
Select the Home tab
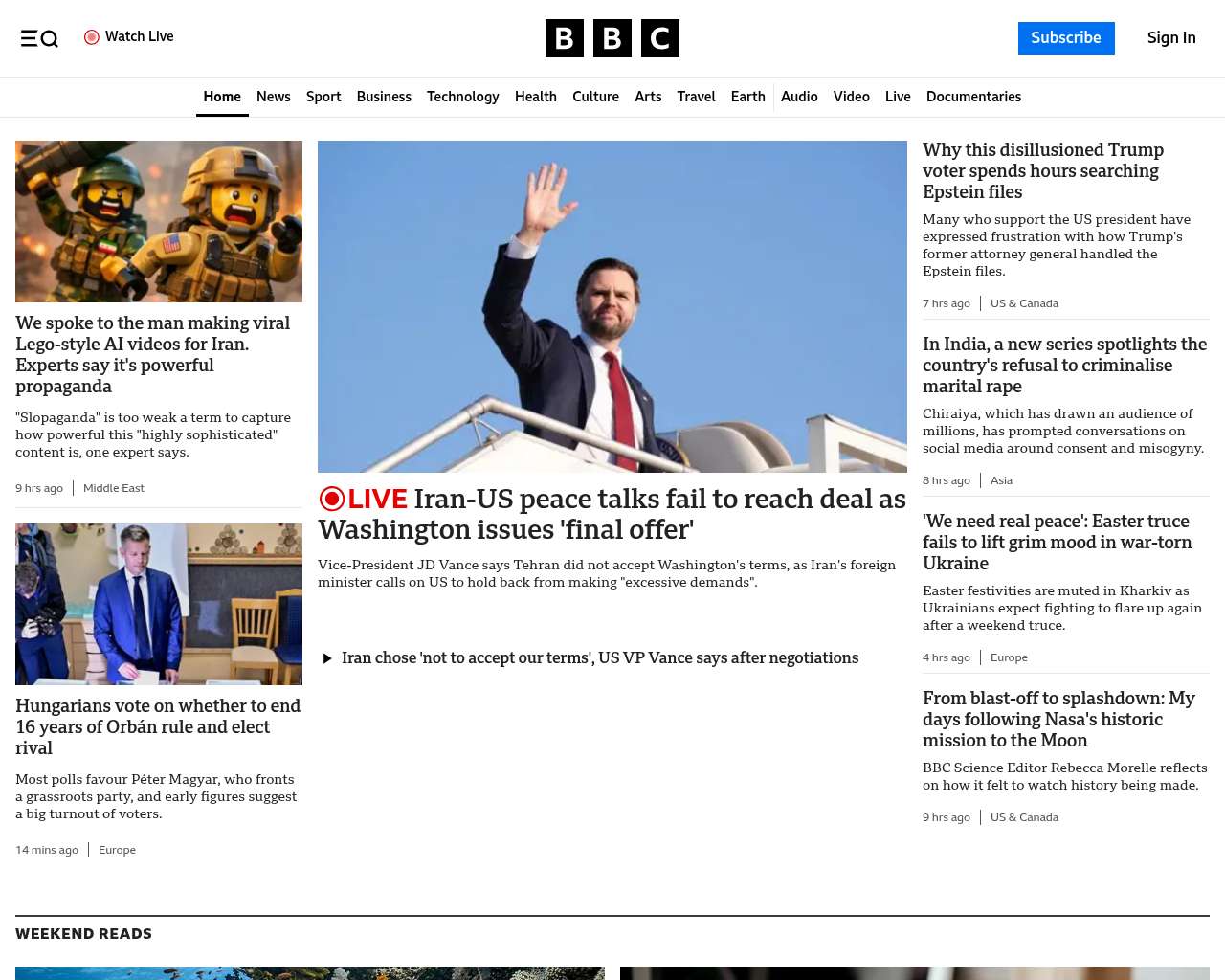222,97
